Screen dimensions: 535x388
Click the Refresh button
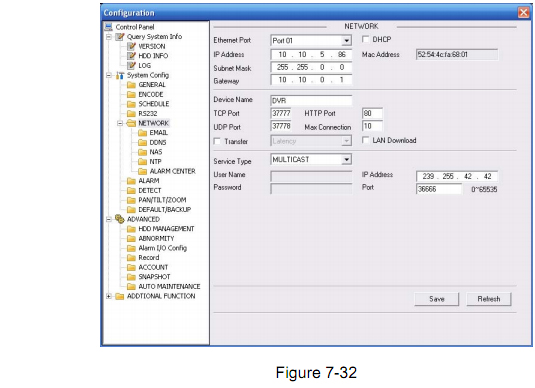pyautogui.click(x=489, y=299)
